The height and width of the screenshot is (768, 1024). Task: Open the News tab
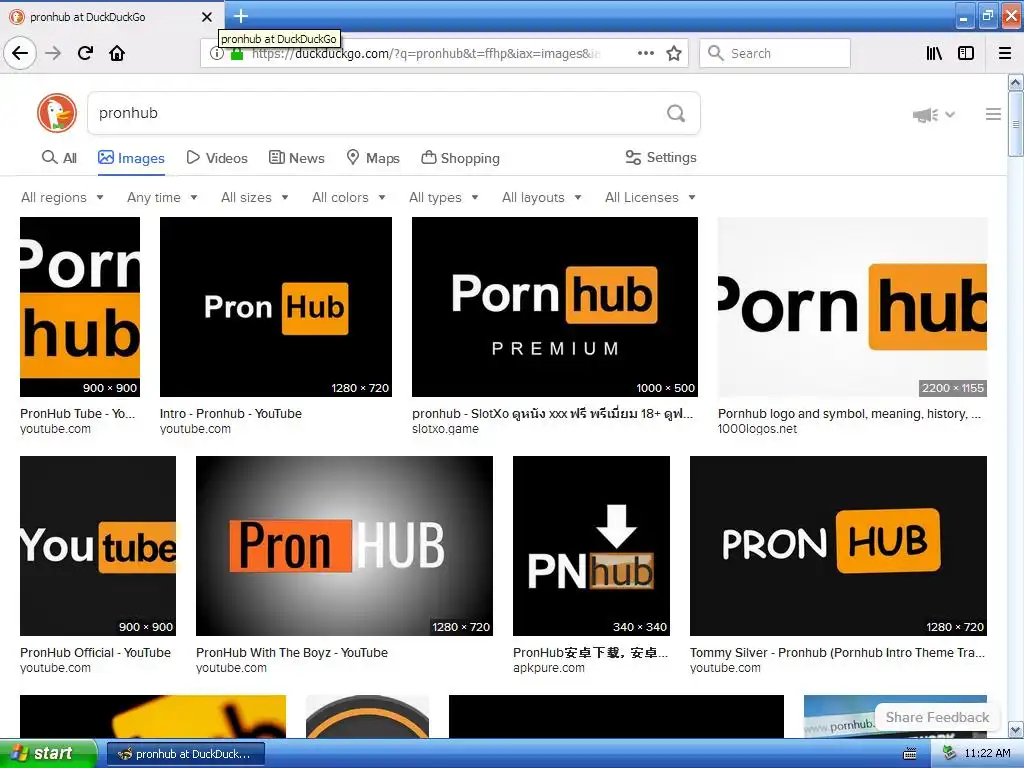point(296,158)
